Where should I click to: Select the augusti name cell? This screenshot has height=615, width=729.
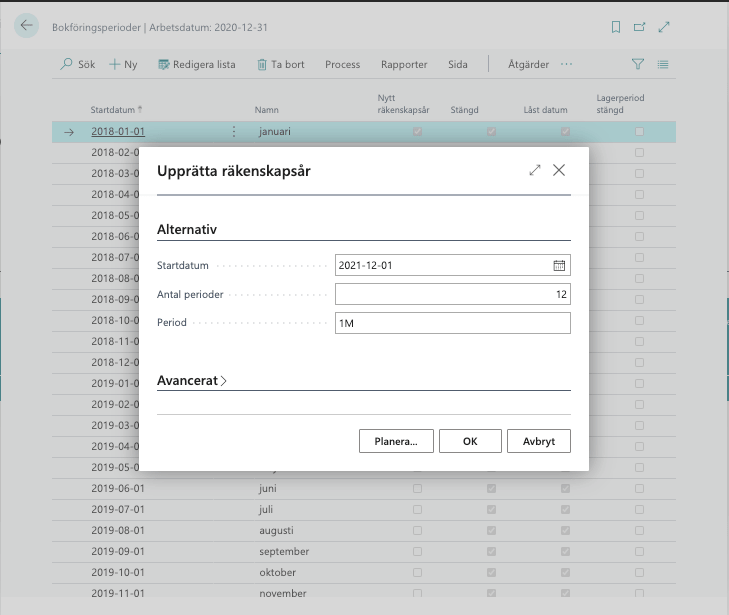click(x=276, y=530)
